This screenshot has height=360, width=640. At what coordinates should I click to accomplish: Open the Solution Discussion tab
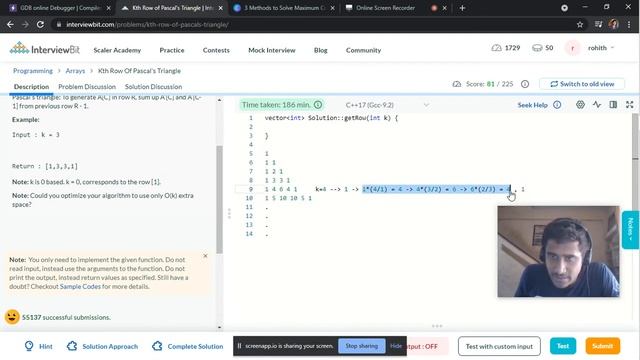[x=153, y=87]
